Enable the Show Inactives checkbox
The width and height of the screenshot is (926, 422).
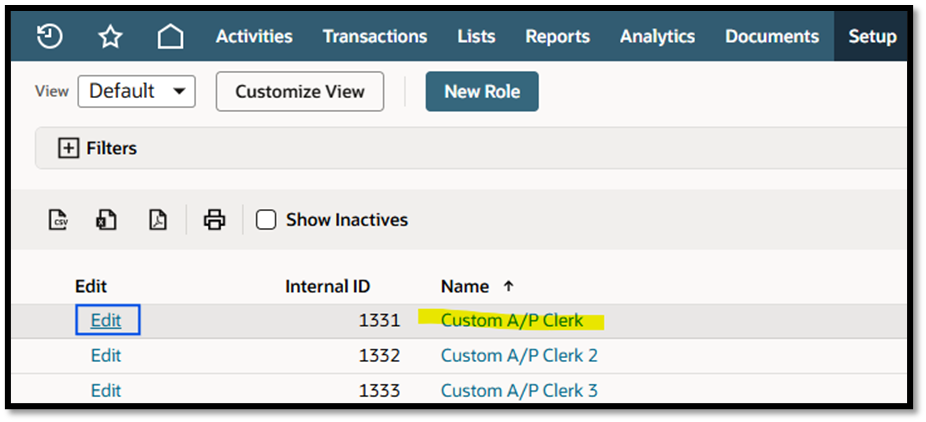pos(266,220)
